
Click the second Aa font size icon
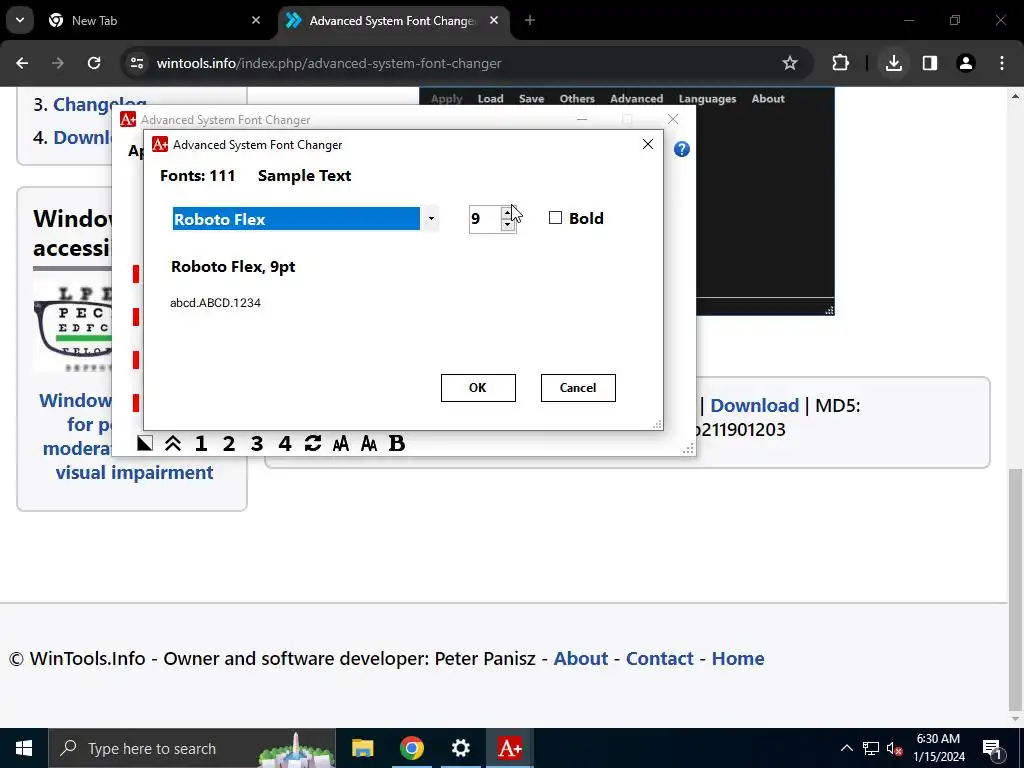point(369,444)
